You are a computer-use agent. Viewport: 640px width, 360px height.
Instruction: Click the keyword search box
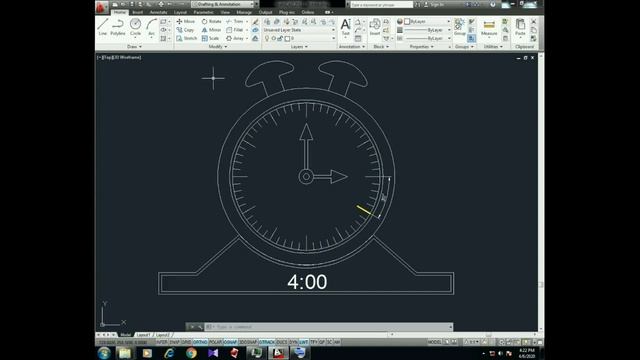381,4
